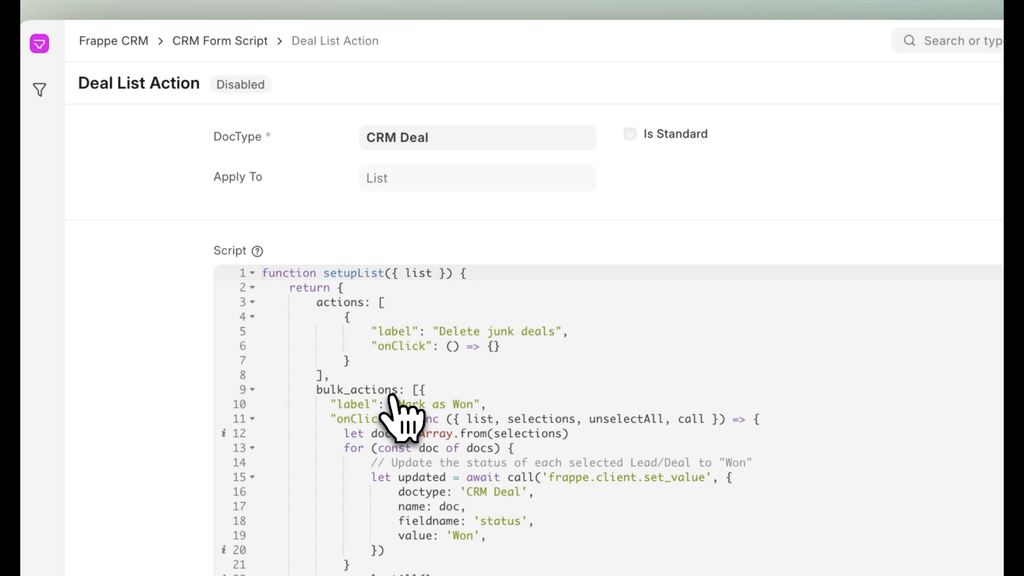The image size is (1024, 576).
Task: Collapse the setupList function at line 1
Action: click(252, 273)
